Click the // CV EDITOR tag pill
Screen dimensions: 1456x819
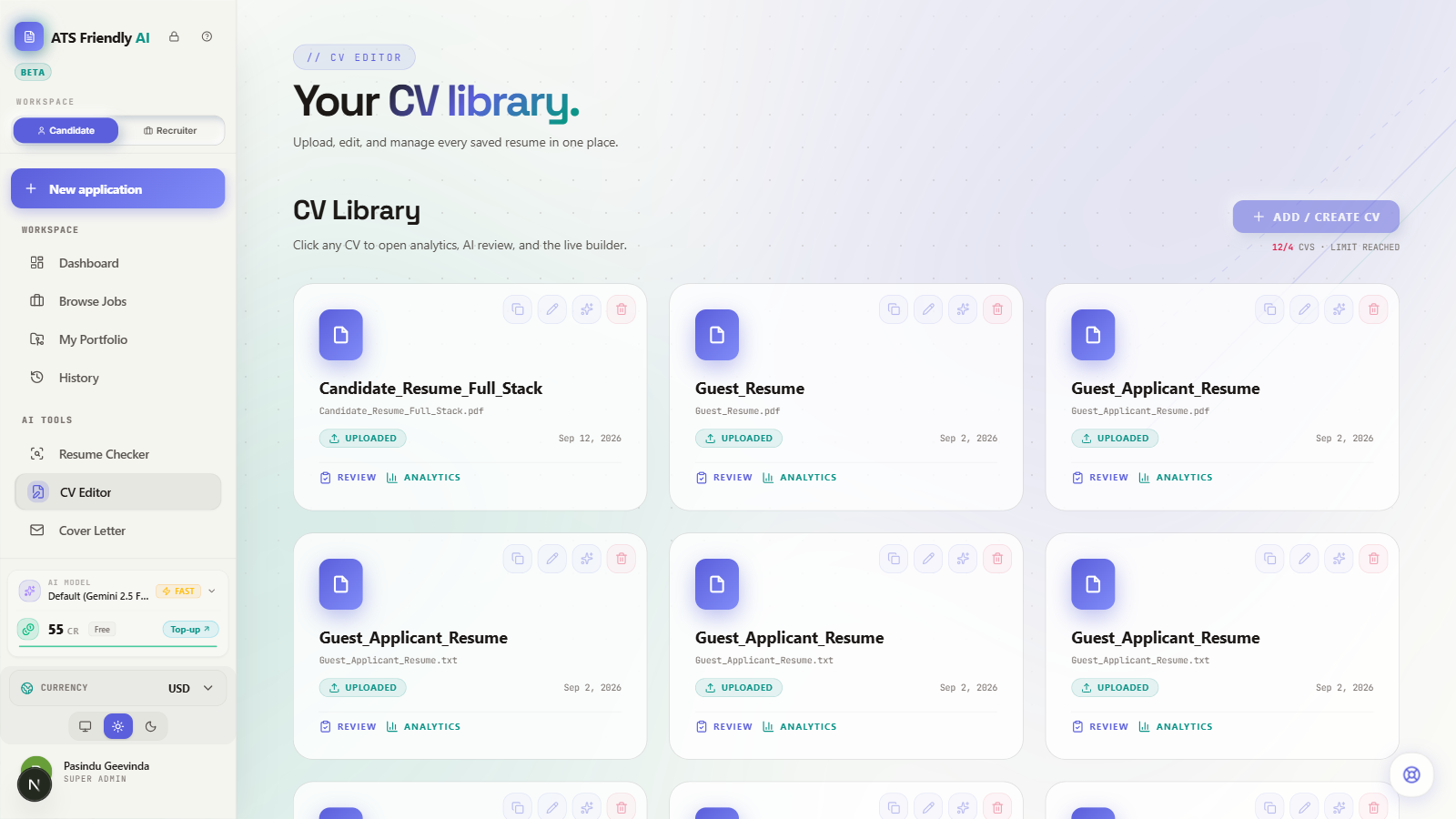point(354,57)
